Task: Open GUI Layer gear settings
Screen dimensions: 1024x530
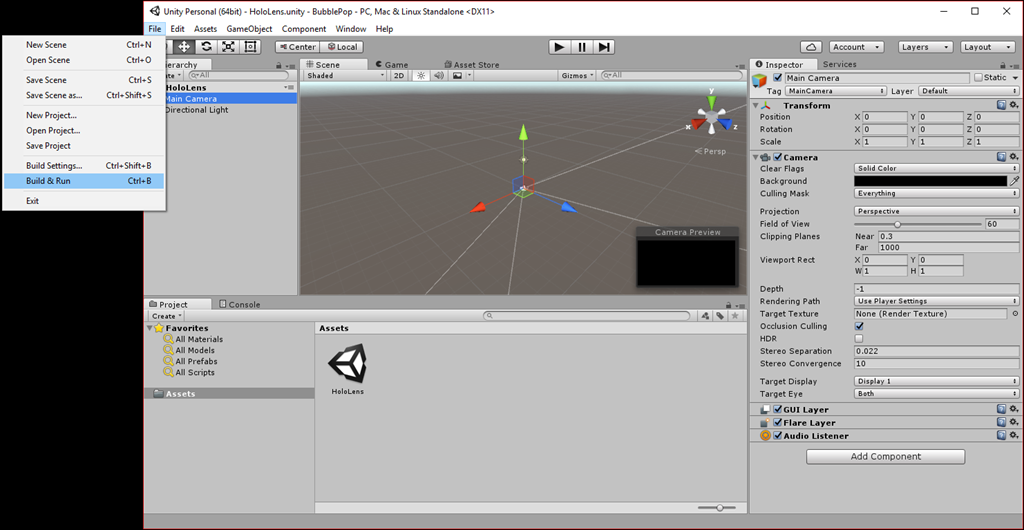Action: tap(1014, 409)
